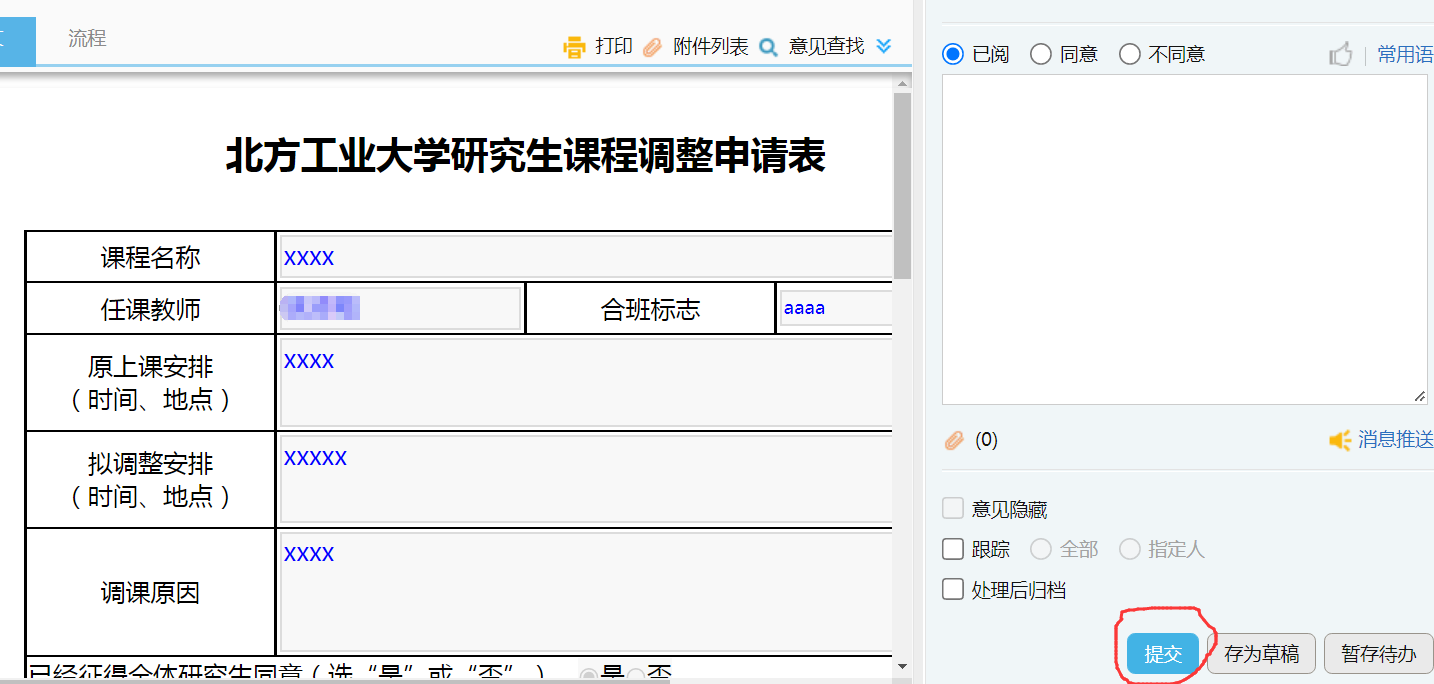The height and width of the screenshot is (684, 1434).
Task: Open the attachment list paperclip icon
Action: pyautogui.click(x=653, y=47)
